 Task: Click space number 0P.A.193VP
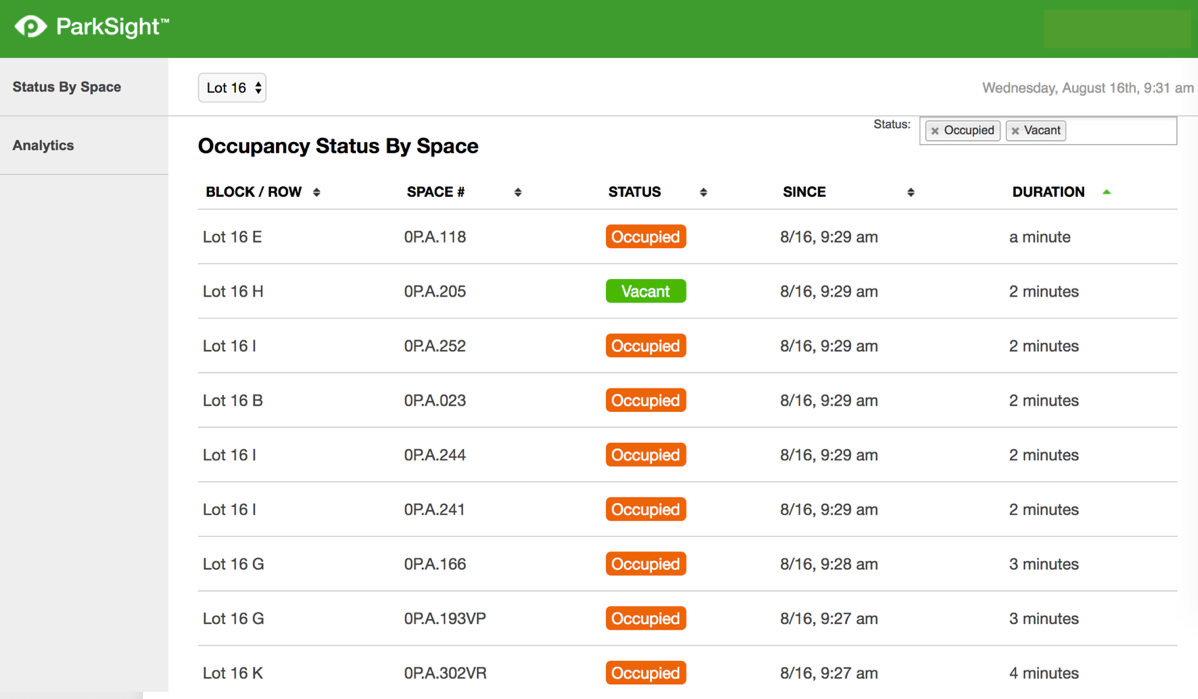pos(445,619)
